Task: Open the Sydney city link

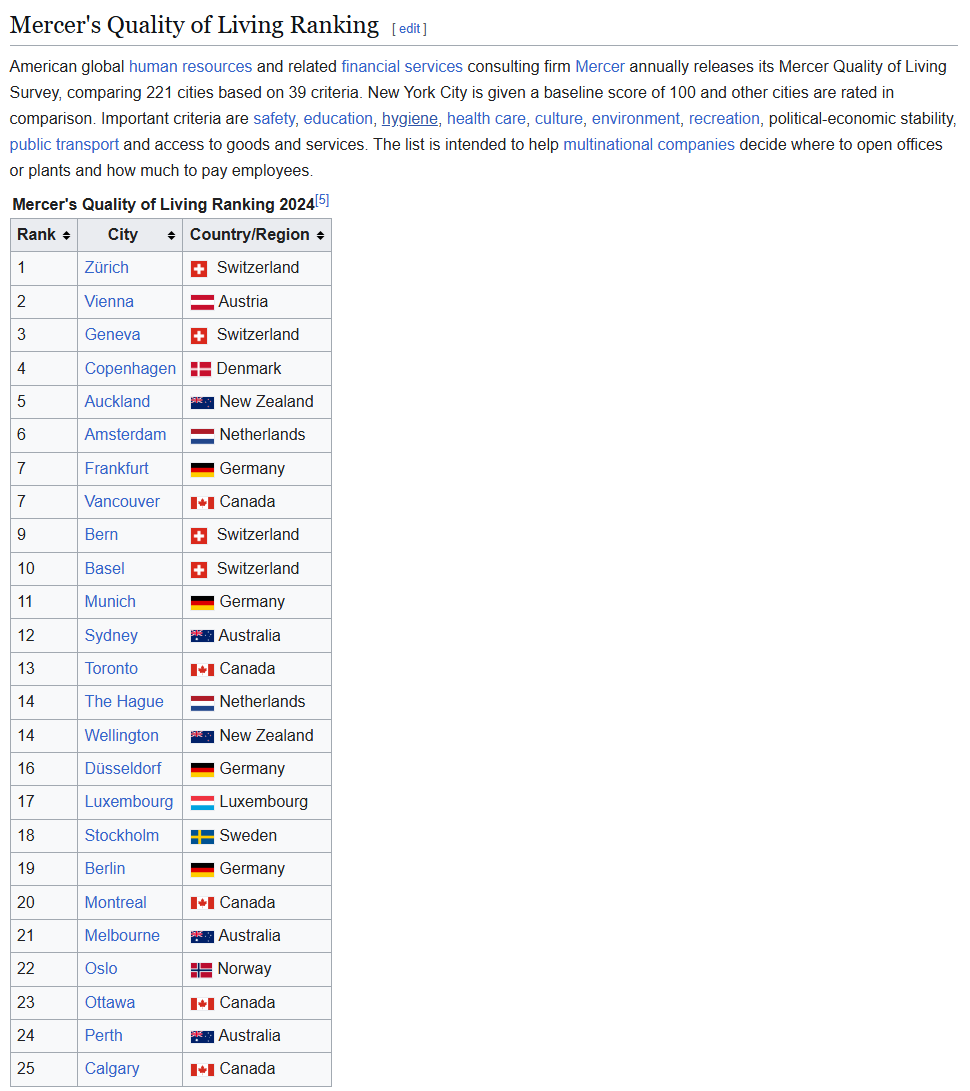Action: pos(111,636)
